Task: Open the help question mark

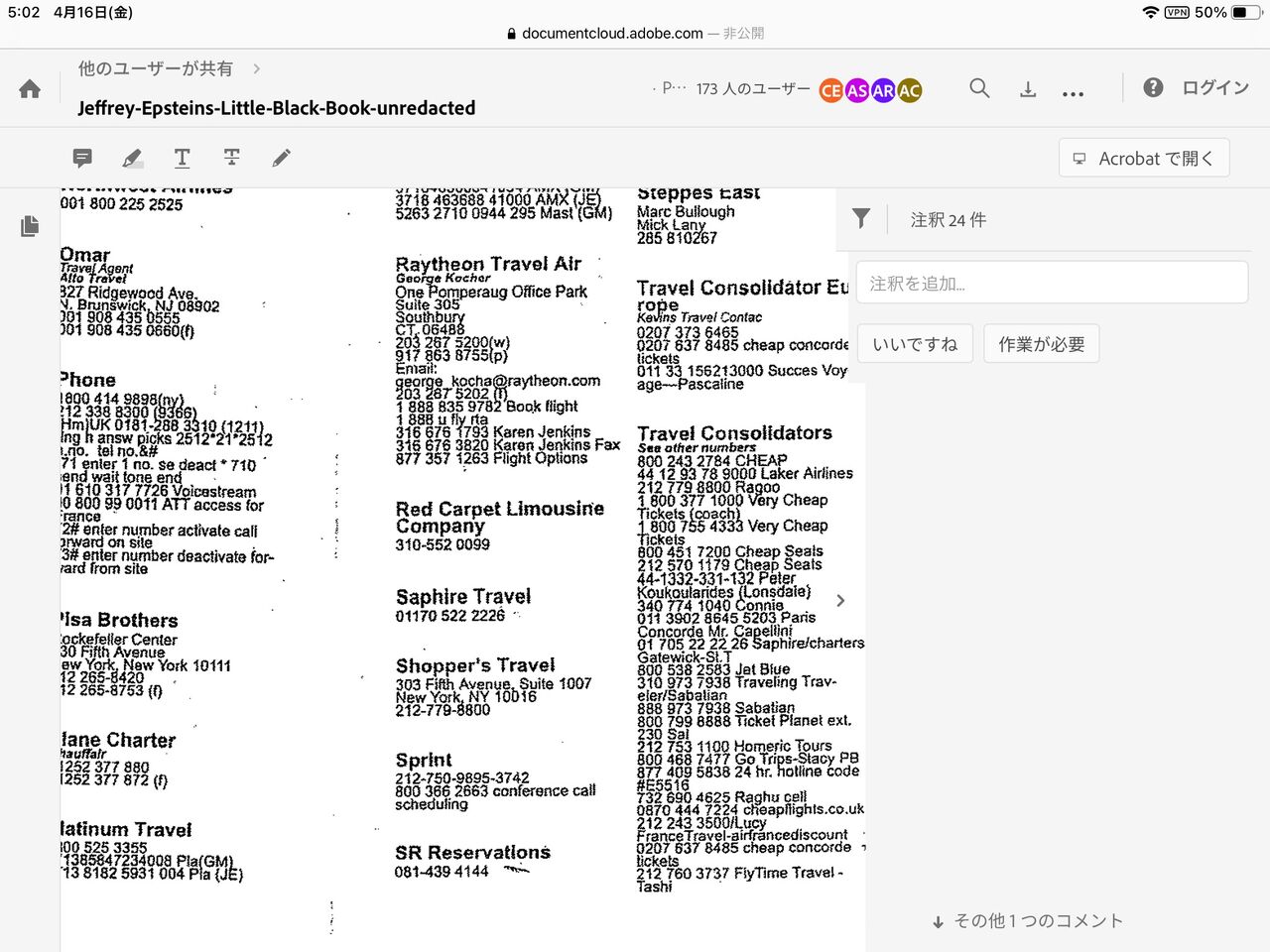Action: pos(1153,87)
